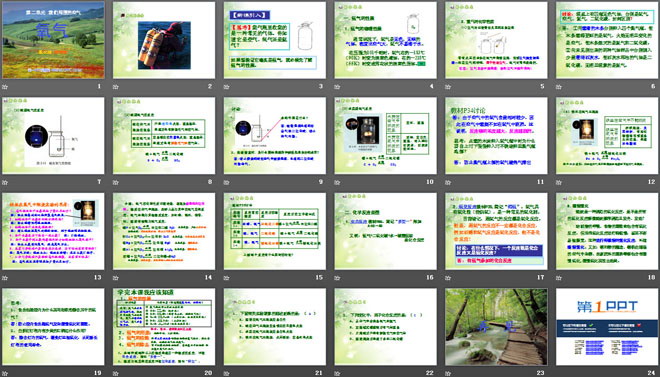Click the star icon under slide 17
This screenshot has width=660, height=377.
click(x=448, y=278)
